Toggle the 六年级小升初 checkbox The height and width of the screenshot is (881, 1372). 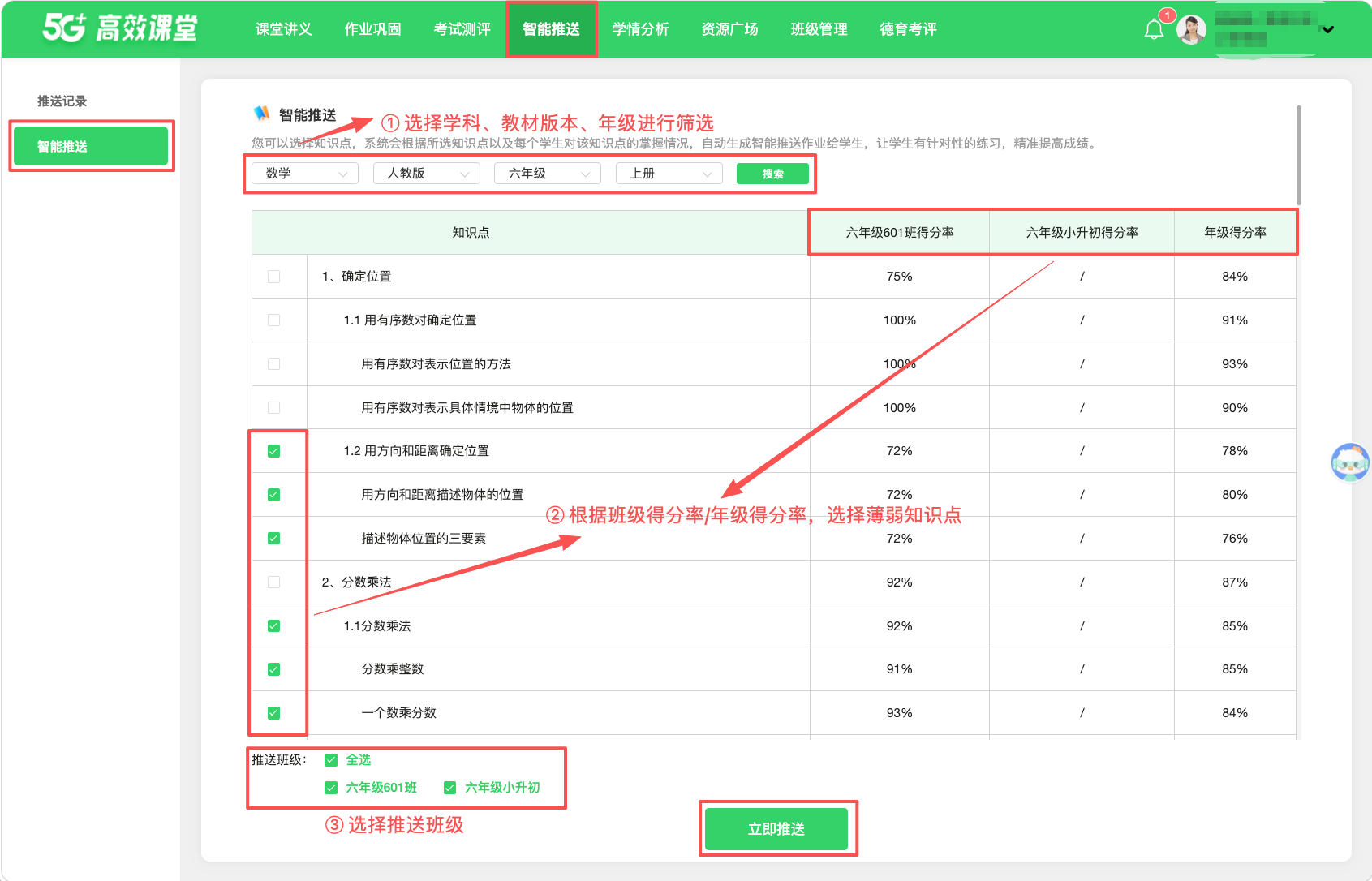(449, 788)
